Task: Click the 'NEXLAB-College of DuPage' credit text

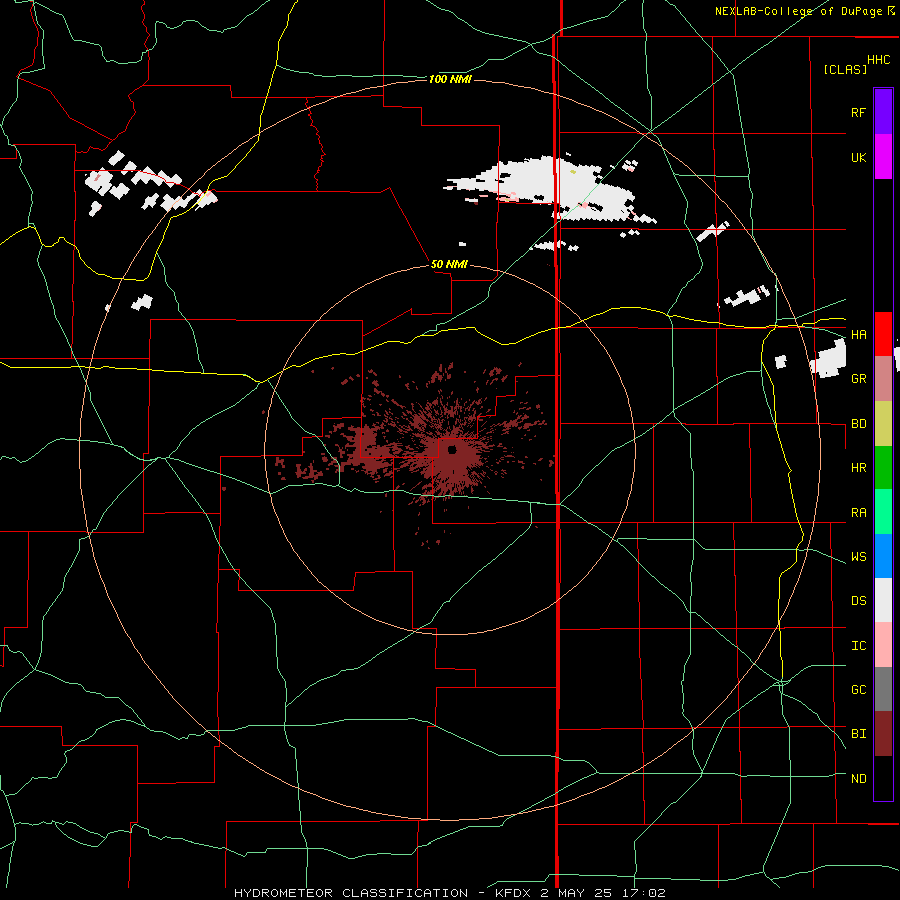Action: pos(801,11)
